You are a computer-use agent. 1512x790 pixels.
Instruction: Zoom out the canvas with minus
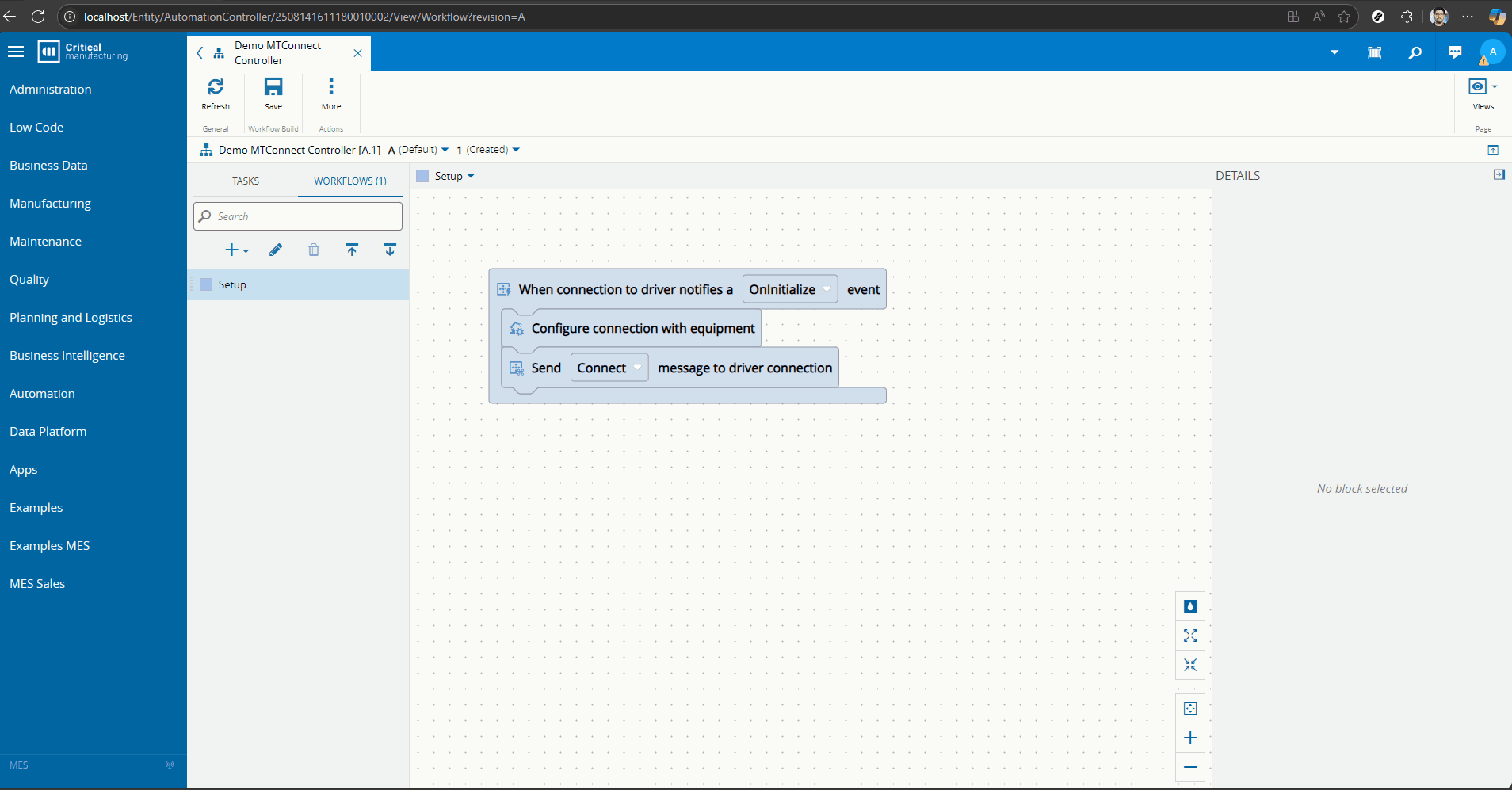(1190, 767)
